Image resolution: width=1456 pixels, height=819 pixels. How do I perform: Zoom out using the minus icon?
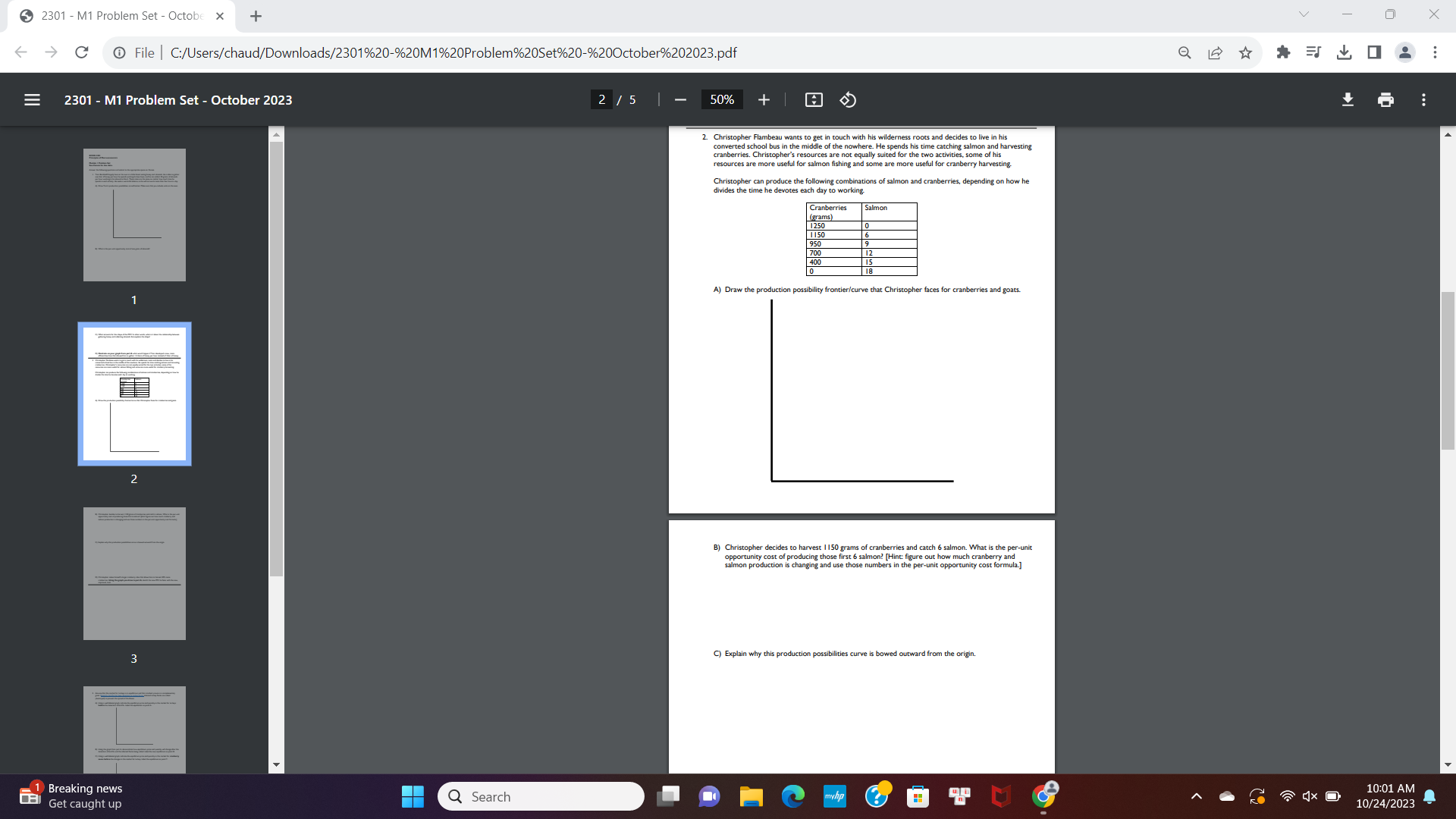(679, 99)
